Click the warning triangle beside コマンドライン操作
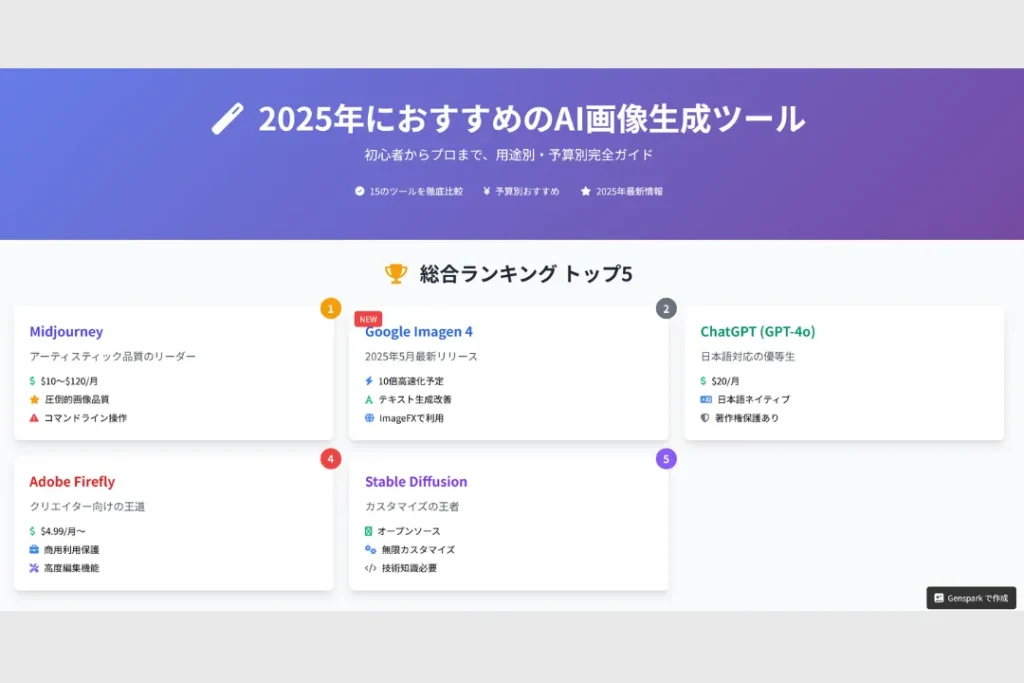The image size is (1024, 683). pyautogui.click(x=34, y=418)
